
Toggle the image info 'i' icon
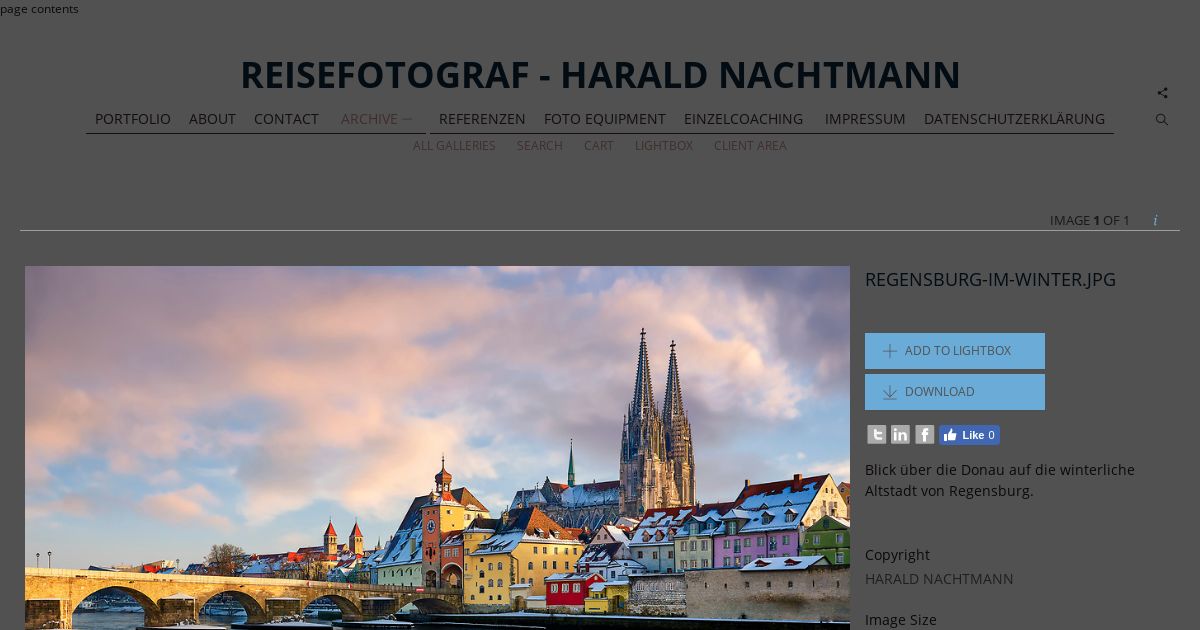pyautogui.click(x=1155, y=220)
